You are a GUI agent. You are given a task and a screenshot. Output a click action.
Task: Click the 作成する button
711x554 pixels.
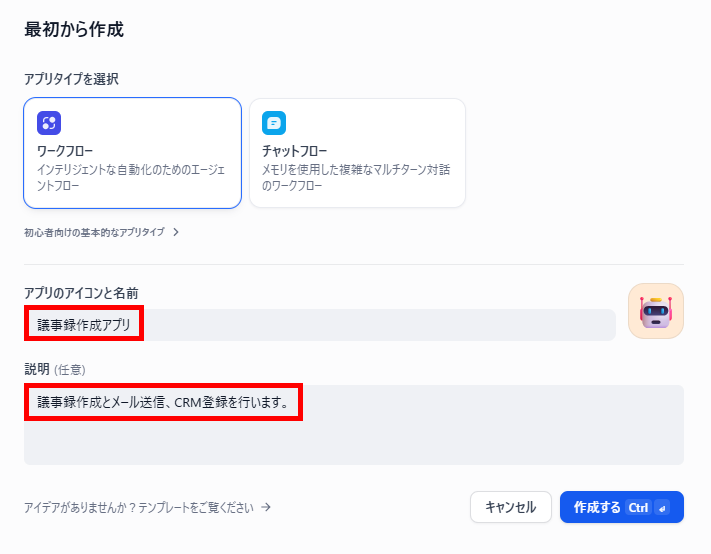tap(622, 507)
